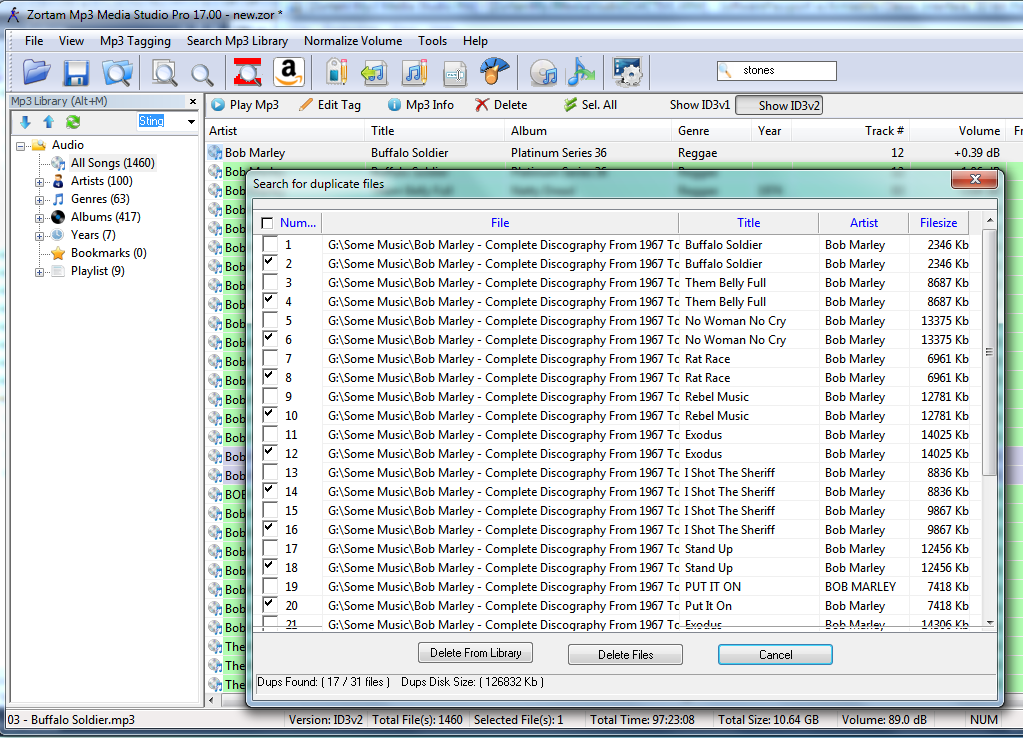Click the rename files toolbar icon

click(455, 73)
